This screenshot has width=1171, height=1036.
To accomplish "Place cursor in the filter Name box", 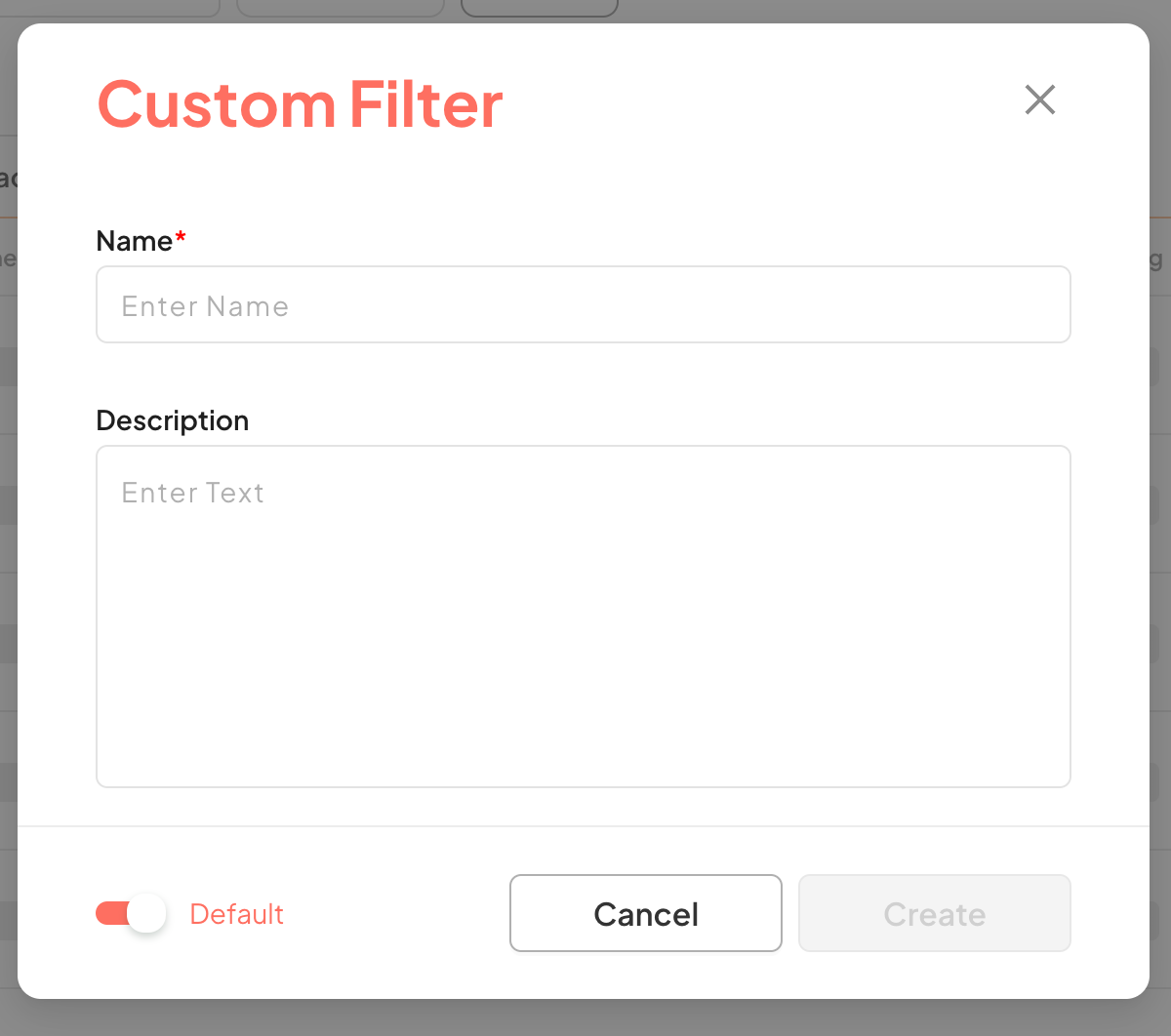I will coord(584,304).
